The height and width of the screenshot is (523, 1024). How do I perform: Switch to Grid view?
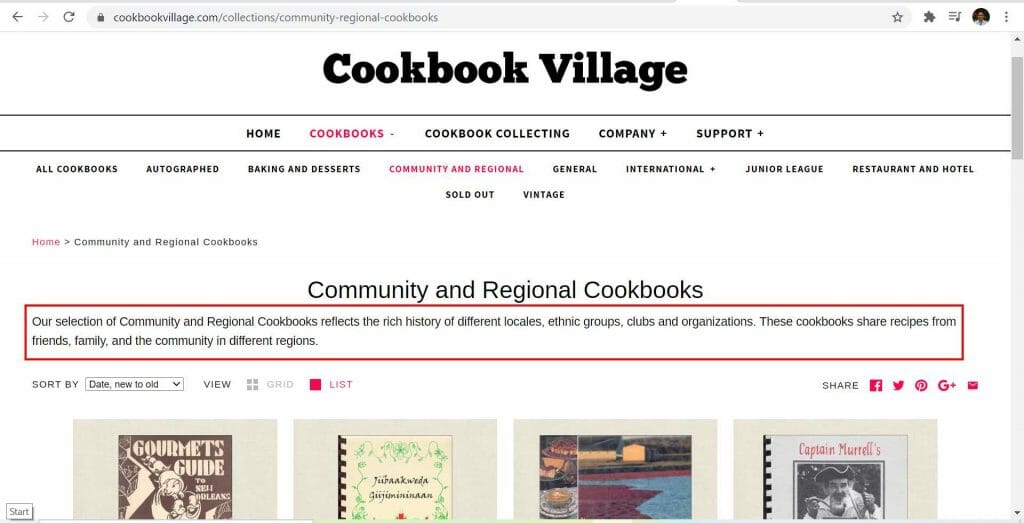click(x=270, y=385)
